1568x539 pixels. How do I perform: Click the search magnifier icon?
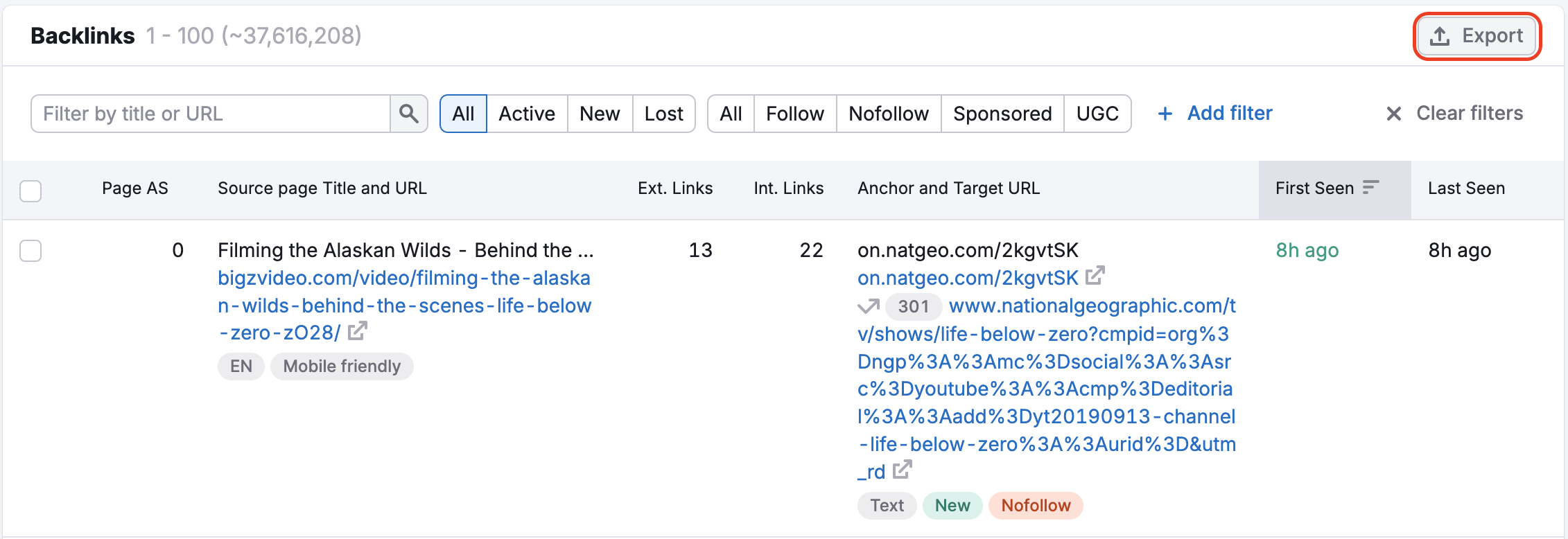pyautogui.click(x=408, y=114)
